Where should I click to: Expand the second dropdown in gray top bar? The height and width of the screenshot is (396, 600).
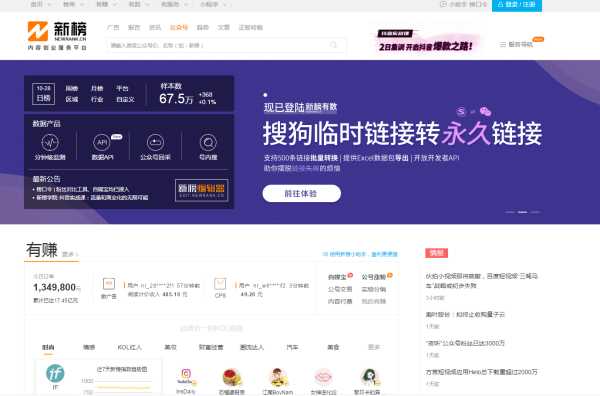coord(73,5)
